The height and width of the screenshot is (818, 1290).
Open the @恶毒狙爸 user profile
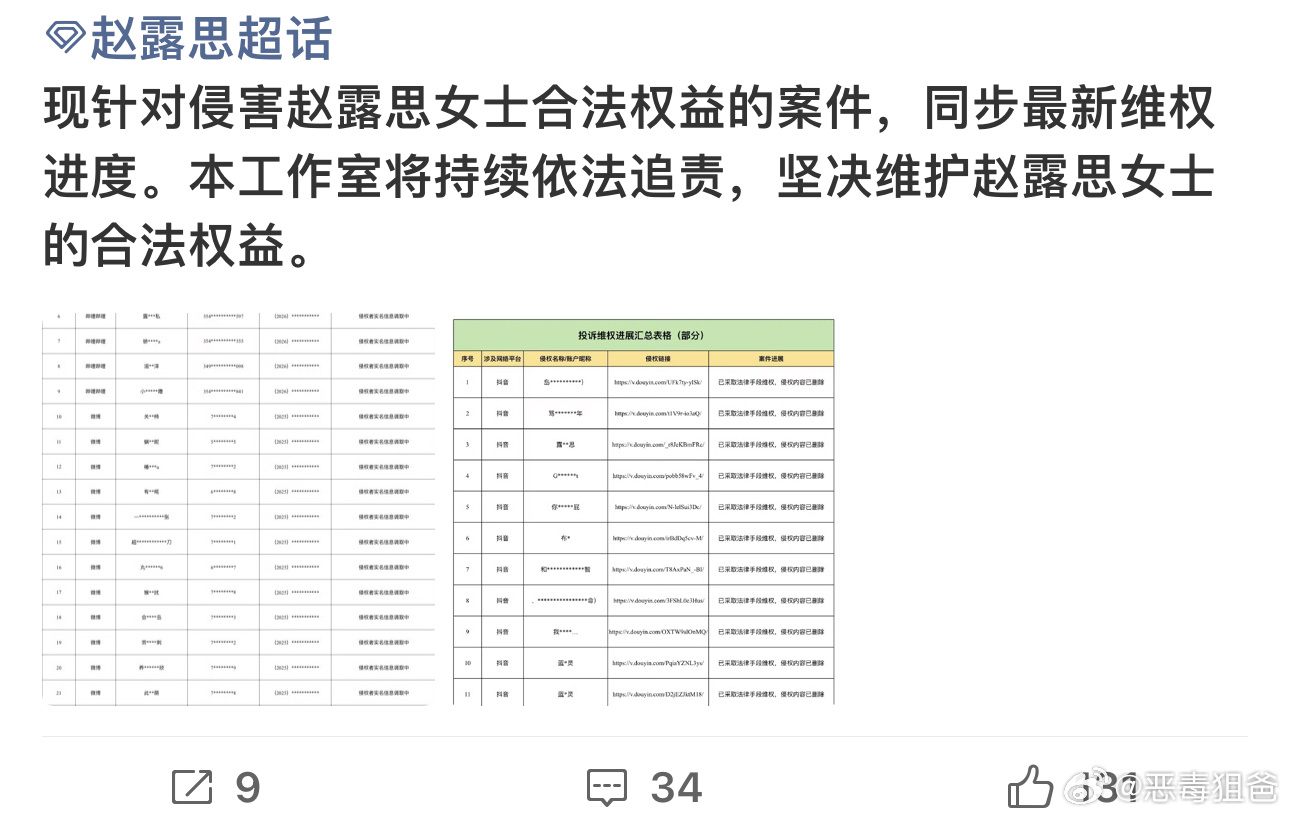point(1200,790)
